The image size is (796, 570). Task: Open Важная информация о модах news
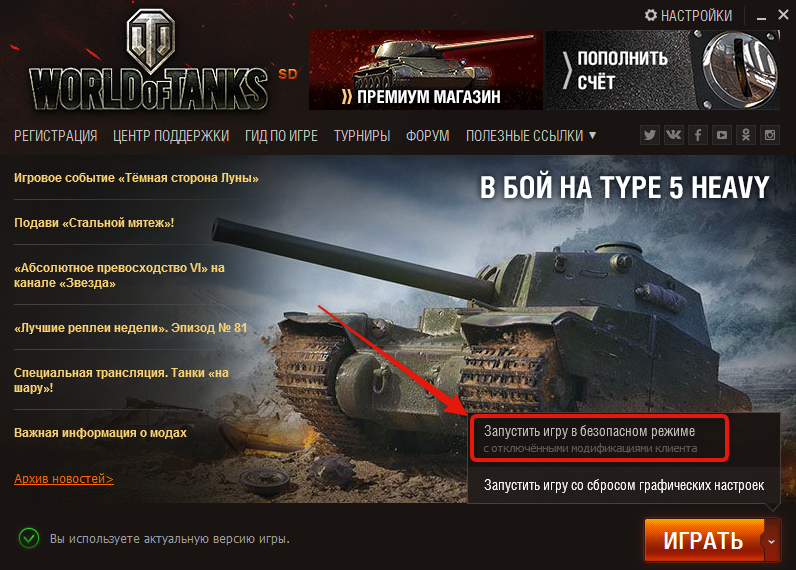(x=101, y=433)
